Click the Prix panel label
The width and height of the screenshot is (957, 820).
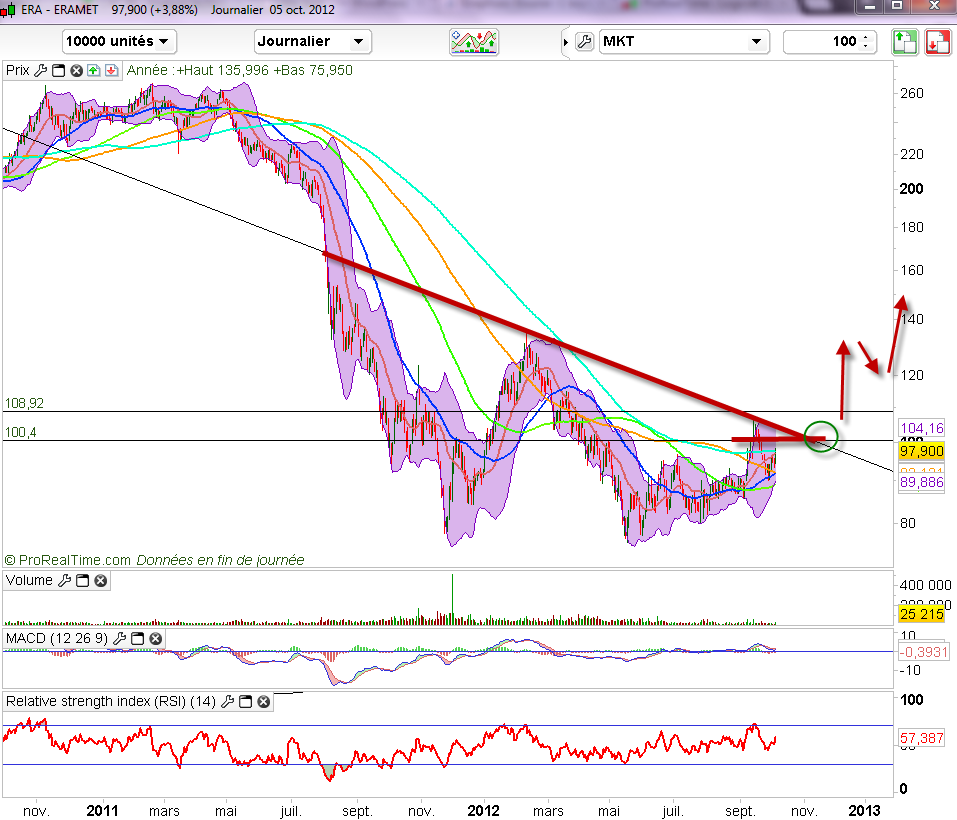click(x=17, y=71)
